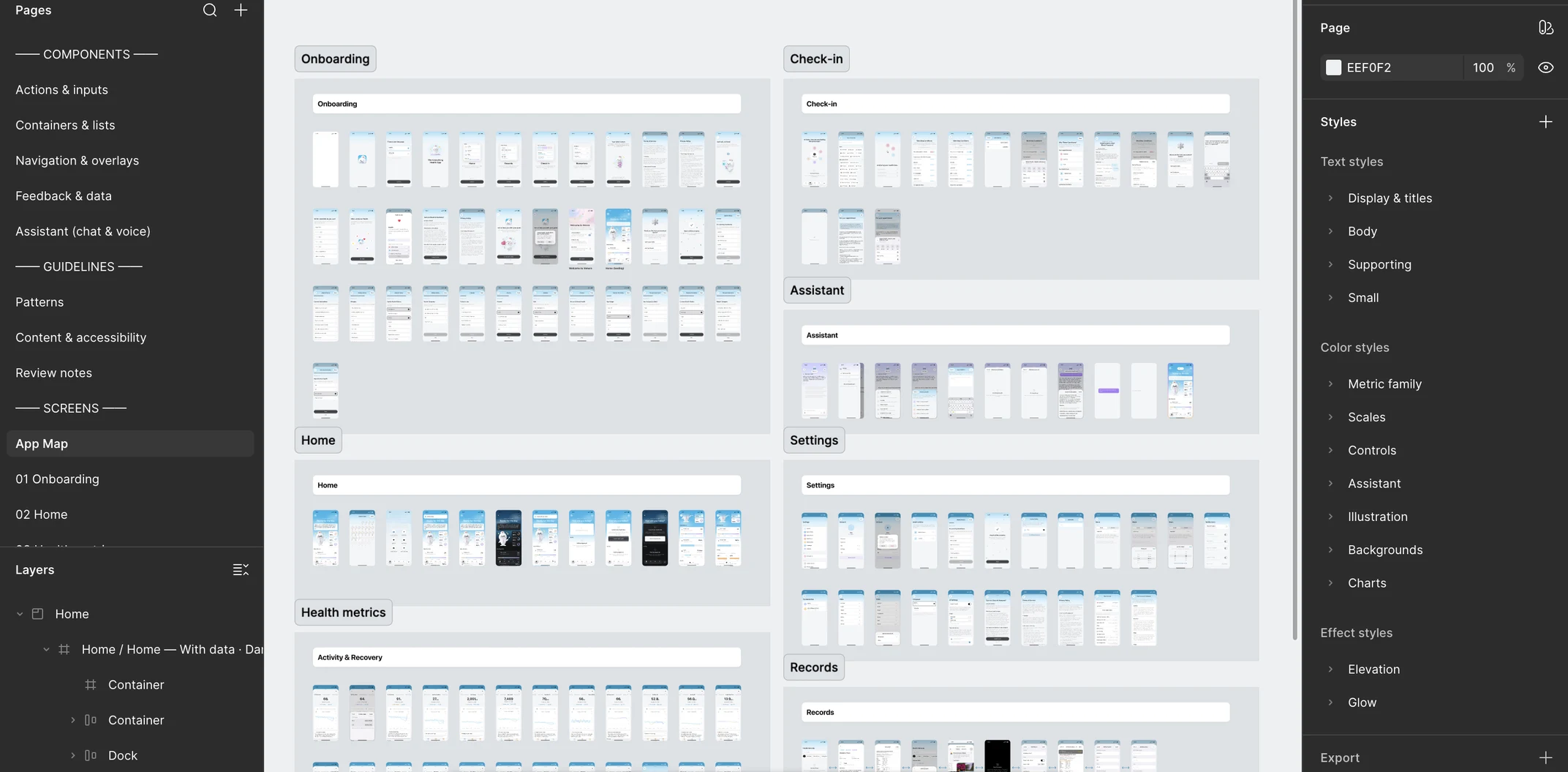This screenshot has height=772, width=1568.
Task: Add a new style with plus icon
Action: [1545, 121]
